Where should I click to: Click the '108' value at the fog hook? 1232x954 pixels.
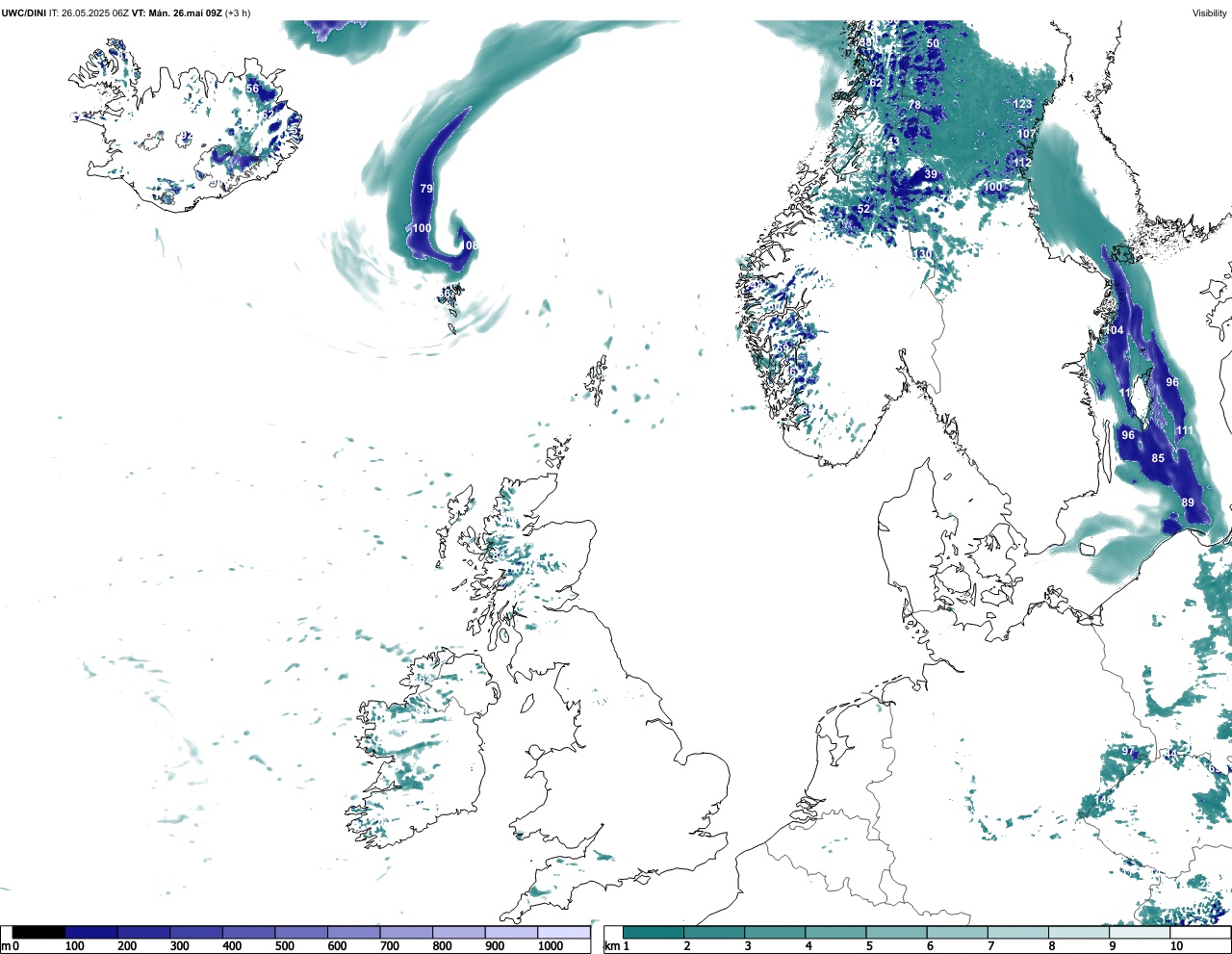469,245
